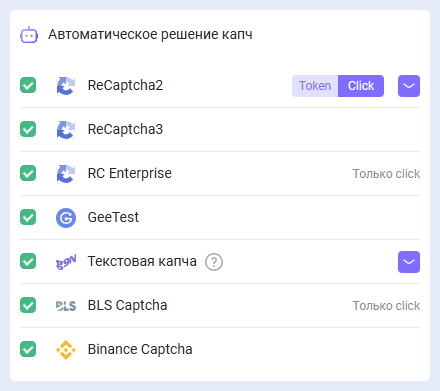Expand Текстовая капча options chevron
This screenshot has height=391, width=440.
pyautogui.click(x=409, y=262)
